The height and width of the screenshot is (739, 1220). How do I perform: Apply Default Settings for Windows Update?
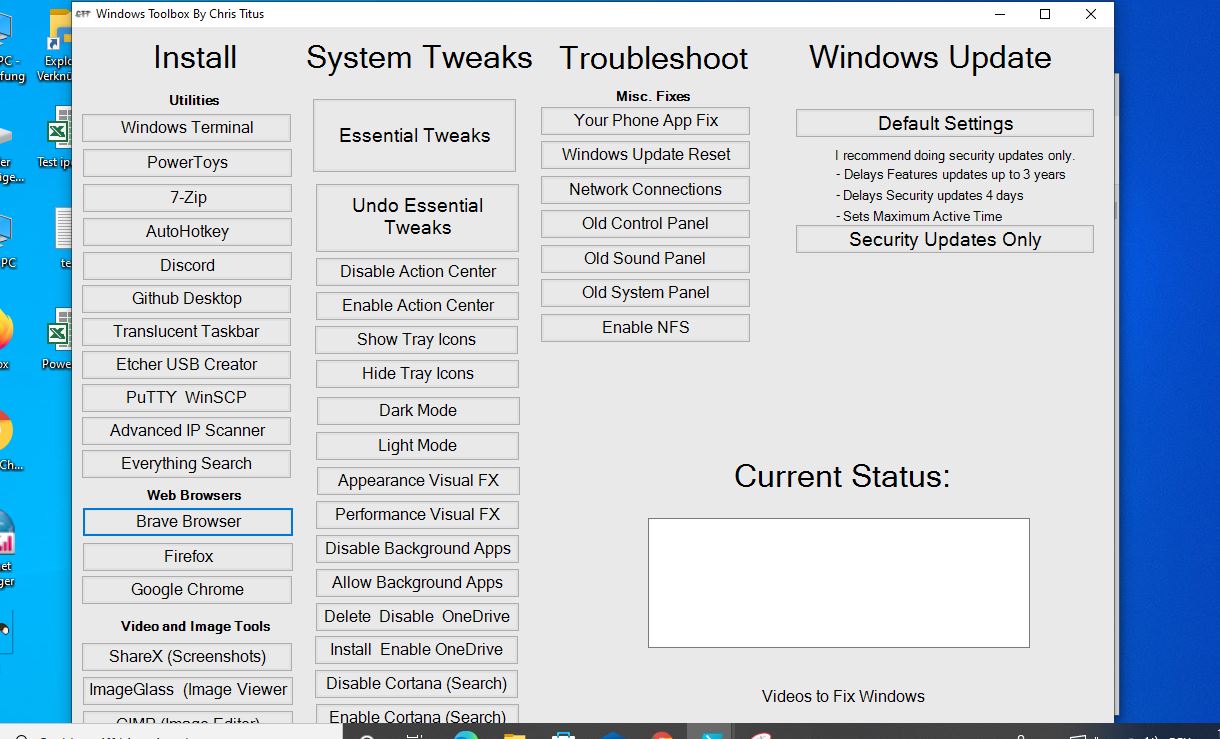[945, 124]
